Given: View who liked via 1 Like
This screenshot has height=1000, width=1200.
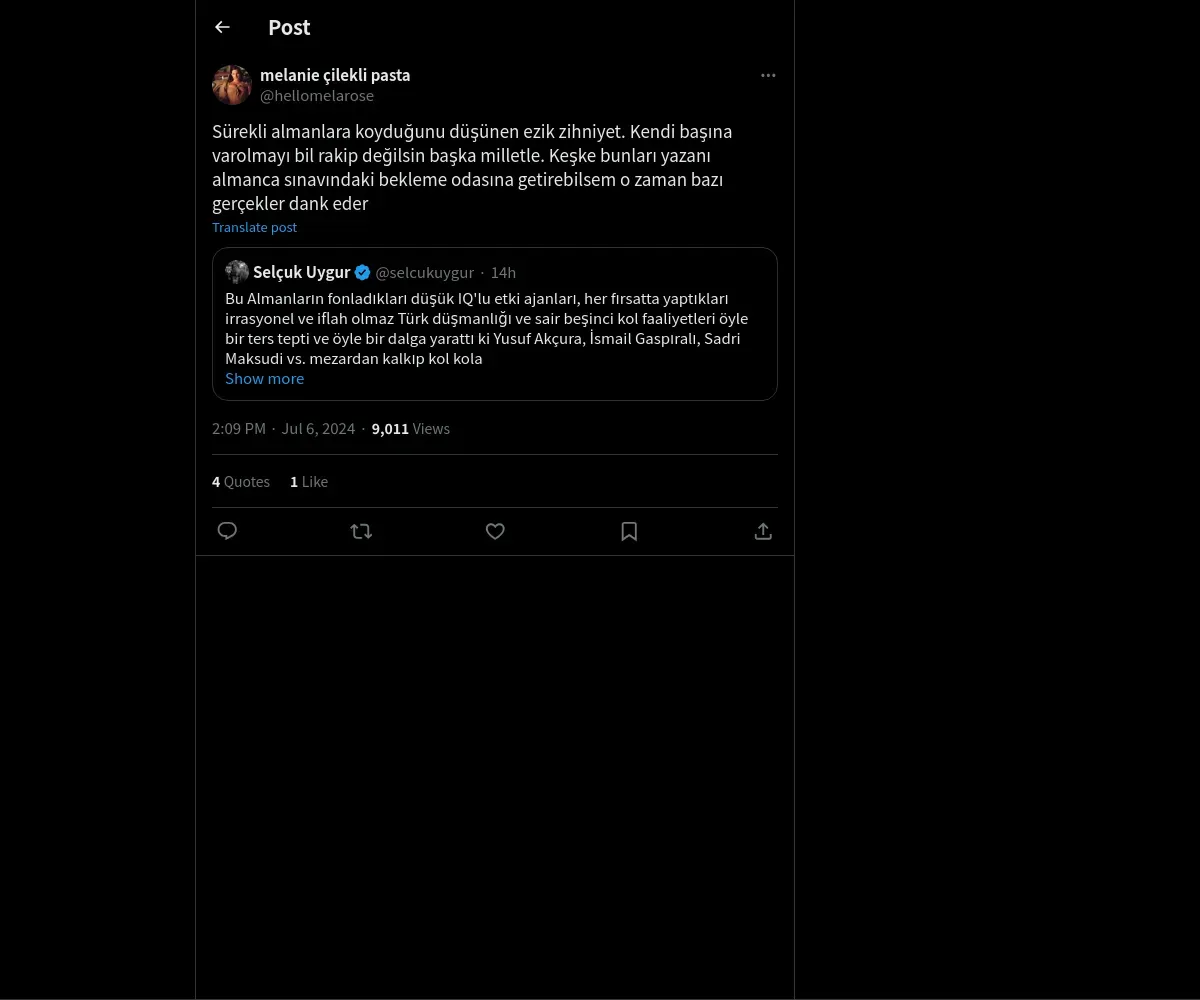Looking at the screenshot, I should point(309,481).
